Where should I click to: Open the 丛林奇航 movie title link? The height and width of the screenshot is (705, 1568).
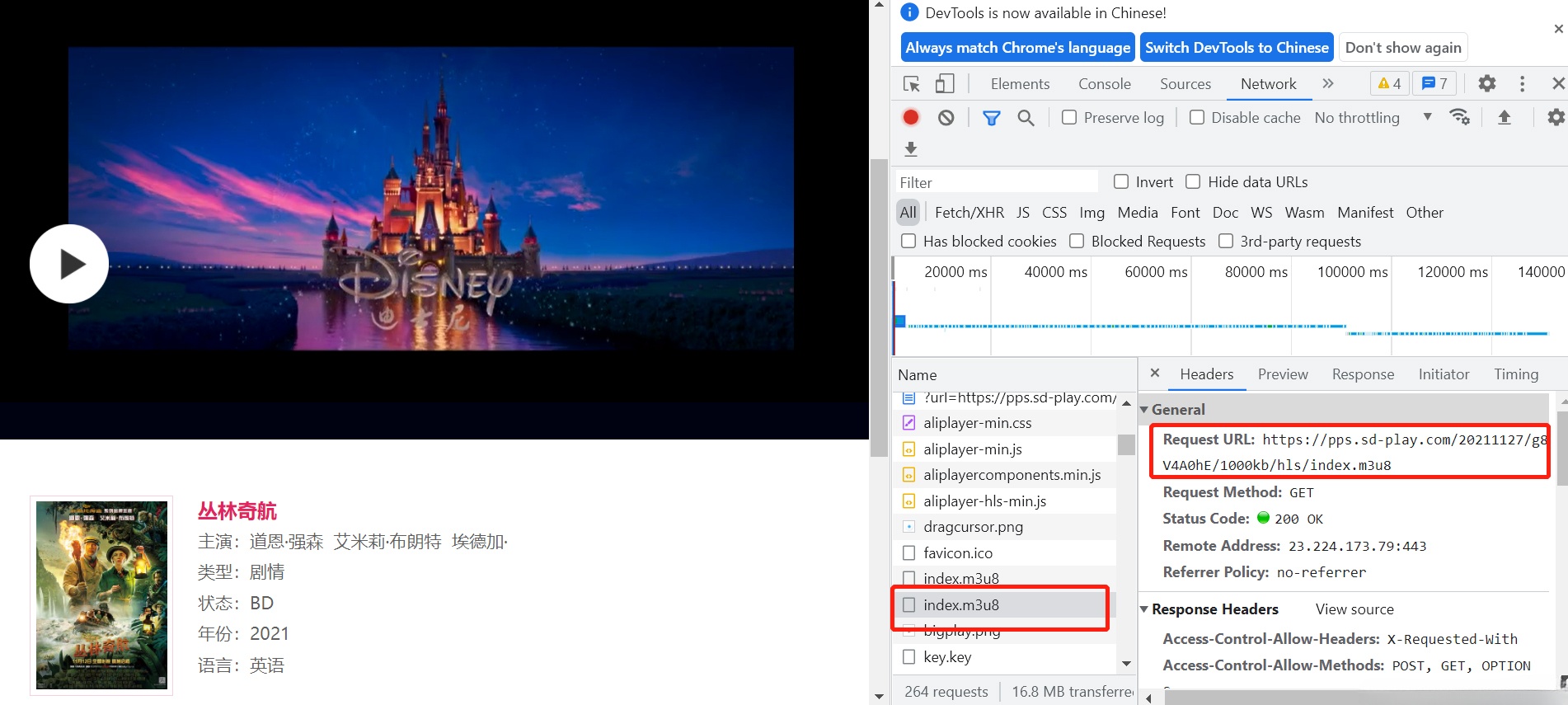[x=237, y=511]
